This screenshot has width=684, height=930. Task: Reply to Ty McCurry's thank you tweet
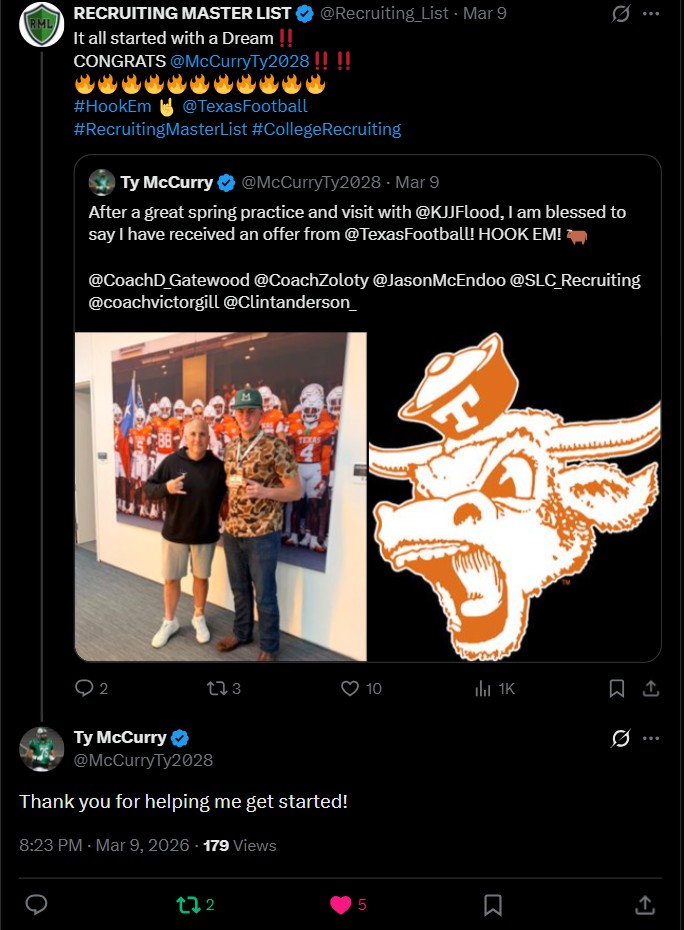click(36, 905)
